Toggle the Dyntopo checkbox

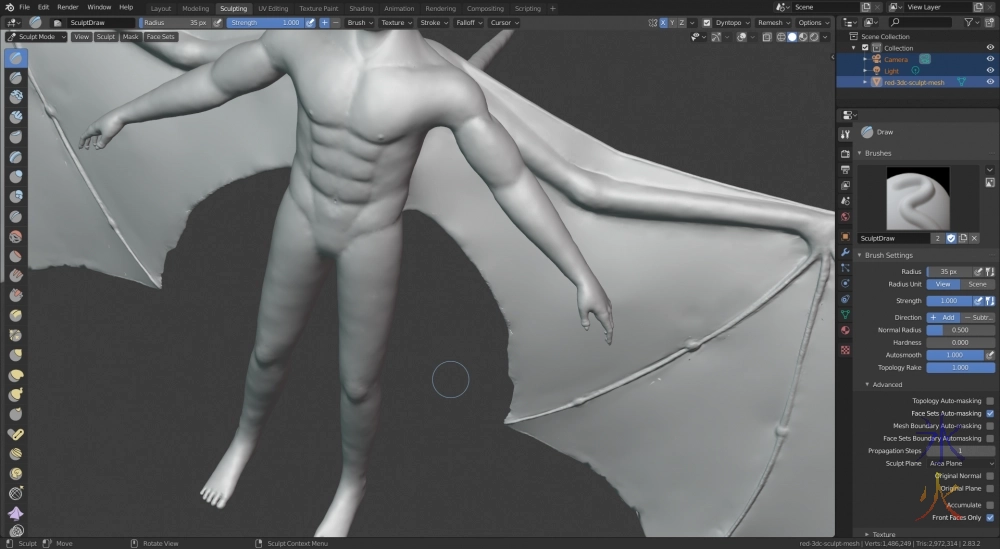[x=707, y=22]
